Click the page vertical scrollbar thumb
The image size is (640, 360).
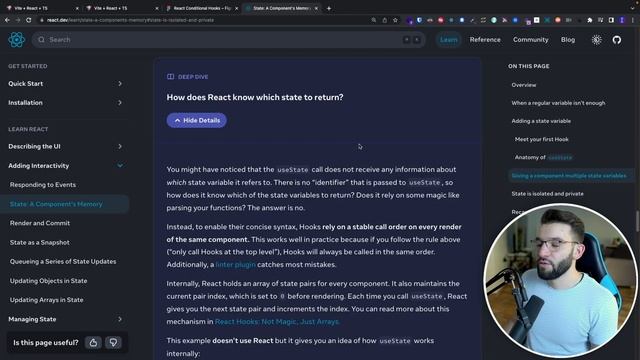click(x=637, y=220)
